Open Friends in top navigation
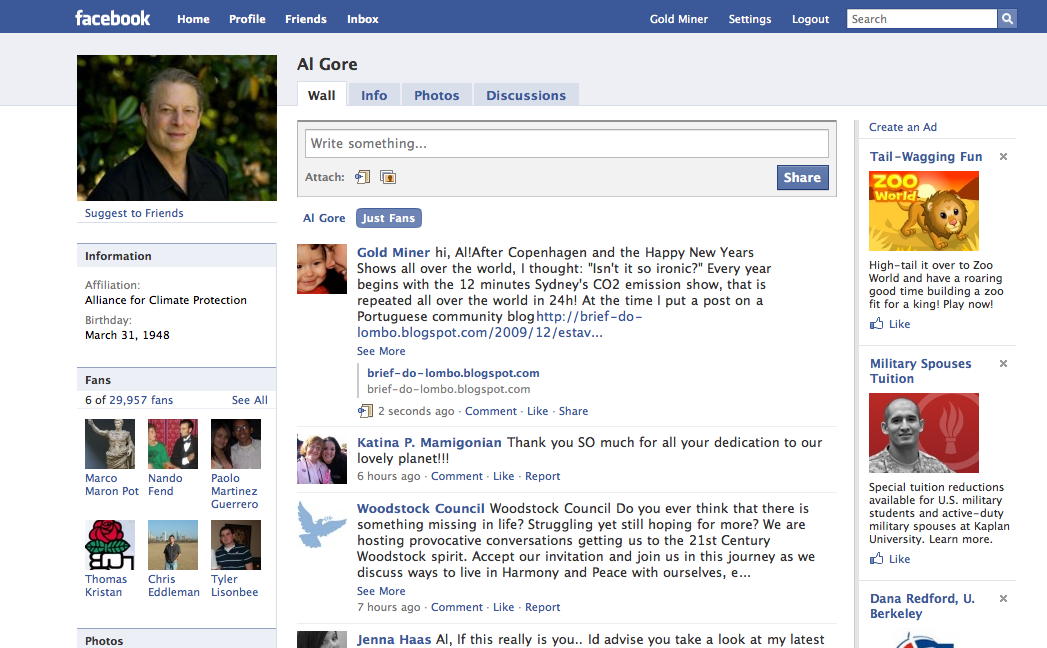Viewport: 1047px width, 648px height. point(306,19)
